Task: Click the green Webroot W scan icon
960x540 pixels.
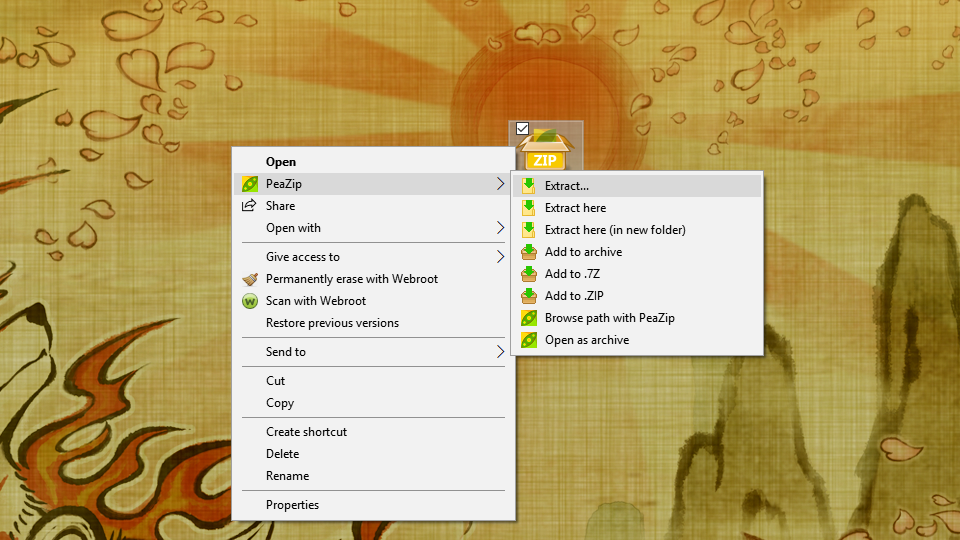Action: (250, 301)
